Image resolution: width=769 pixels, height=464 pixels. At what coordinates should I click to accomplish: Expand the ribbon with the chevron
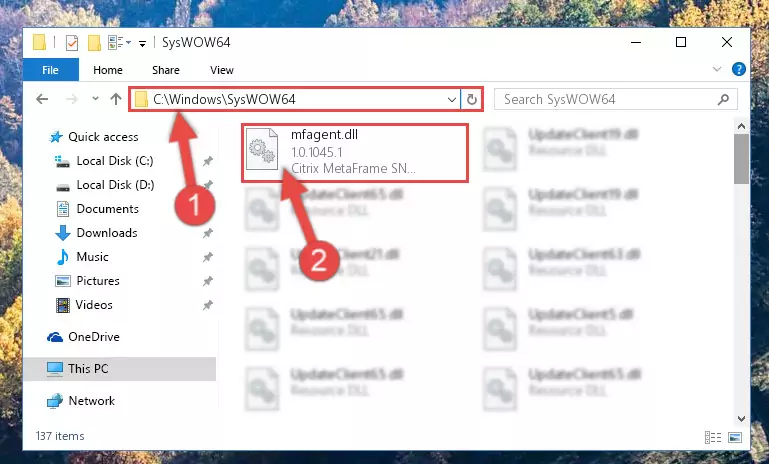(x=717, y=69)
